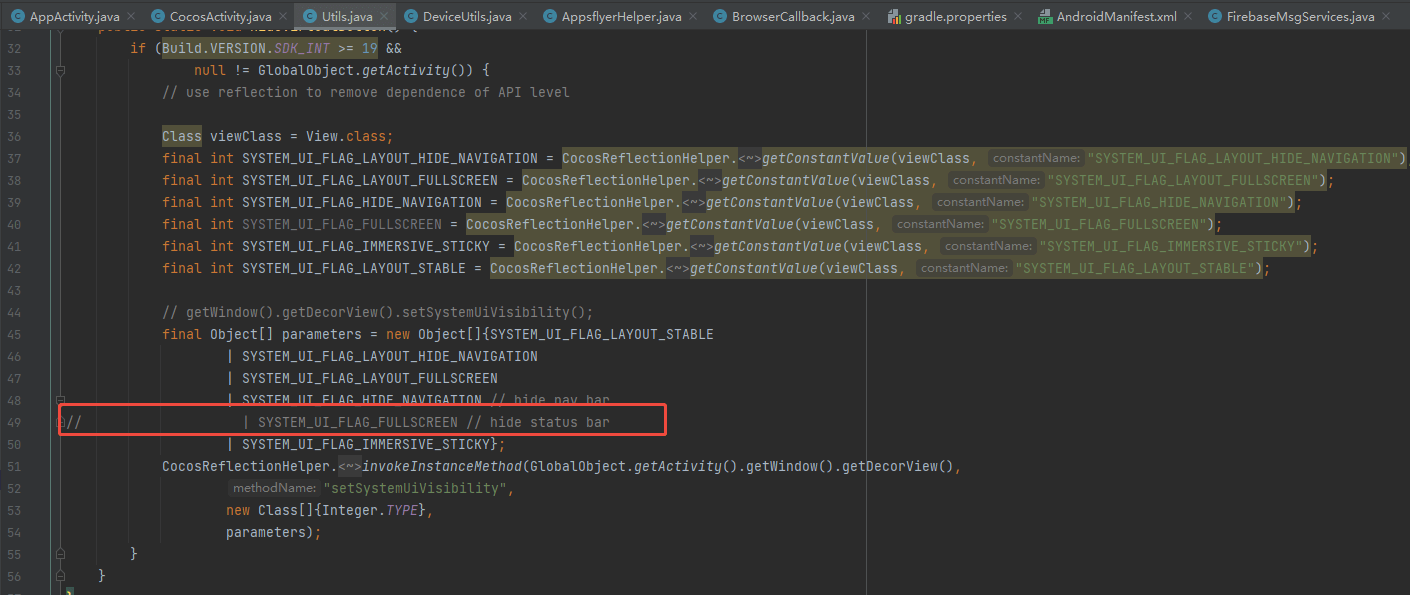Click constantName hint before "SYSTEM_UI_FLAG_LAYOUT_STABLE" string
The width and height of the screenshot is (1410, 595).
coord(963,268)
